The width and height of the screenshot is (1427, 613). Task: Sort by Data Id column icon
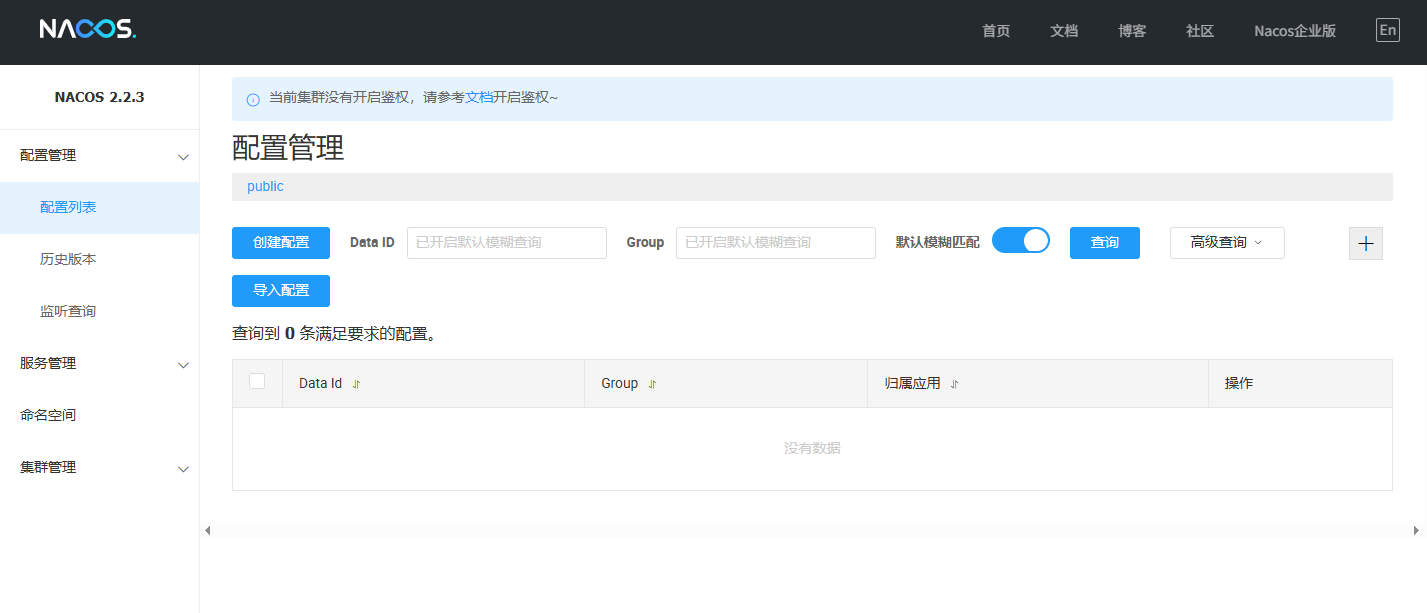pos(356,384)
